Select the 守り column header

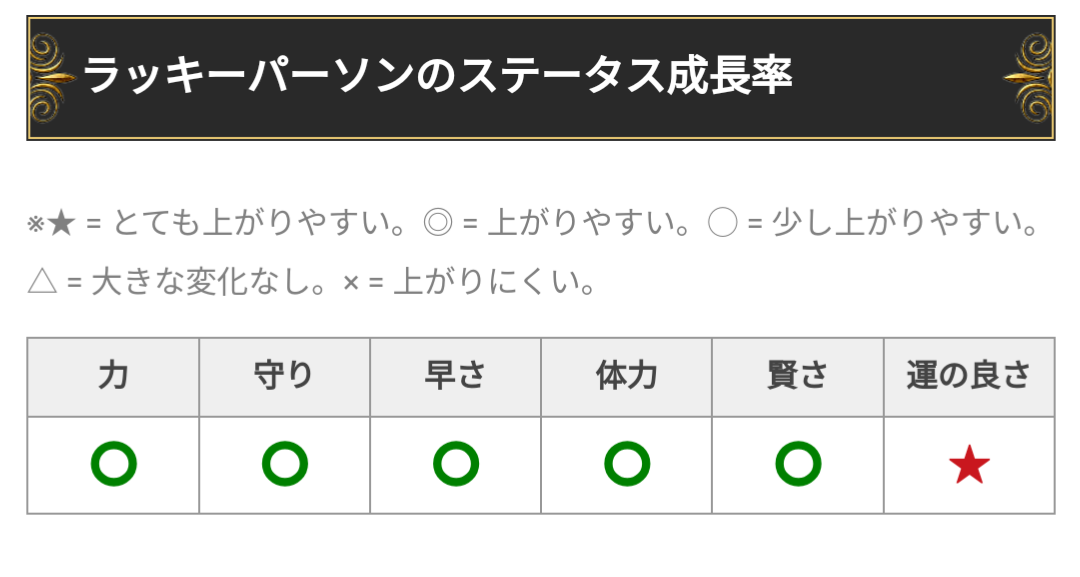284,377
